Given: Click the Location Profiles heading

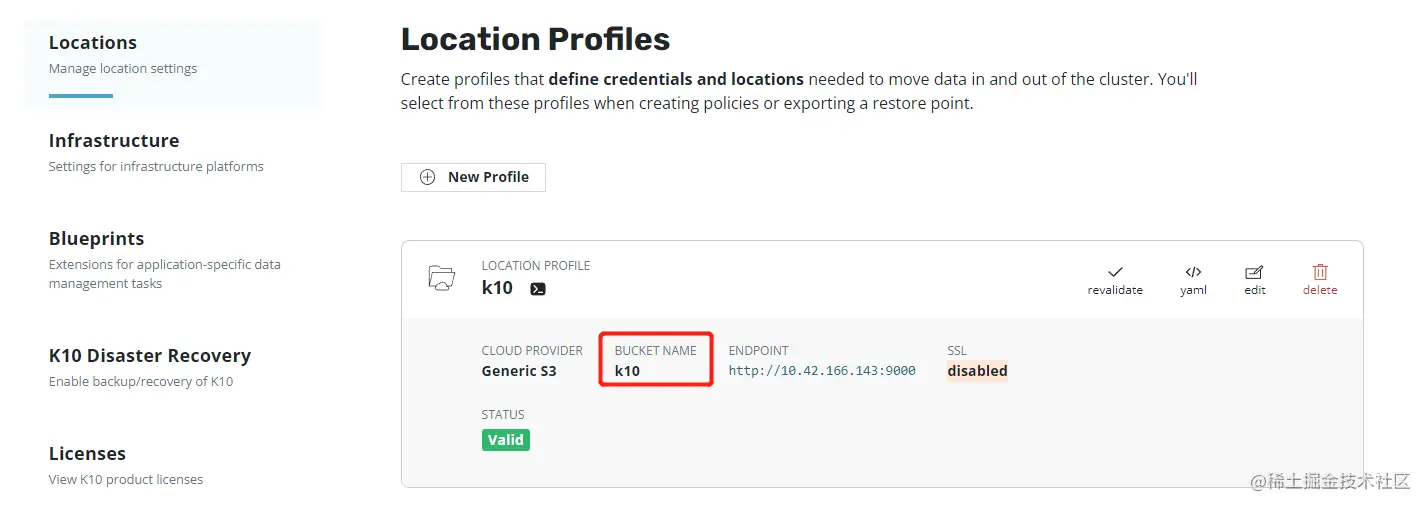Looking at the screenshot, I should (x=535, y=40).
